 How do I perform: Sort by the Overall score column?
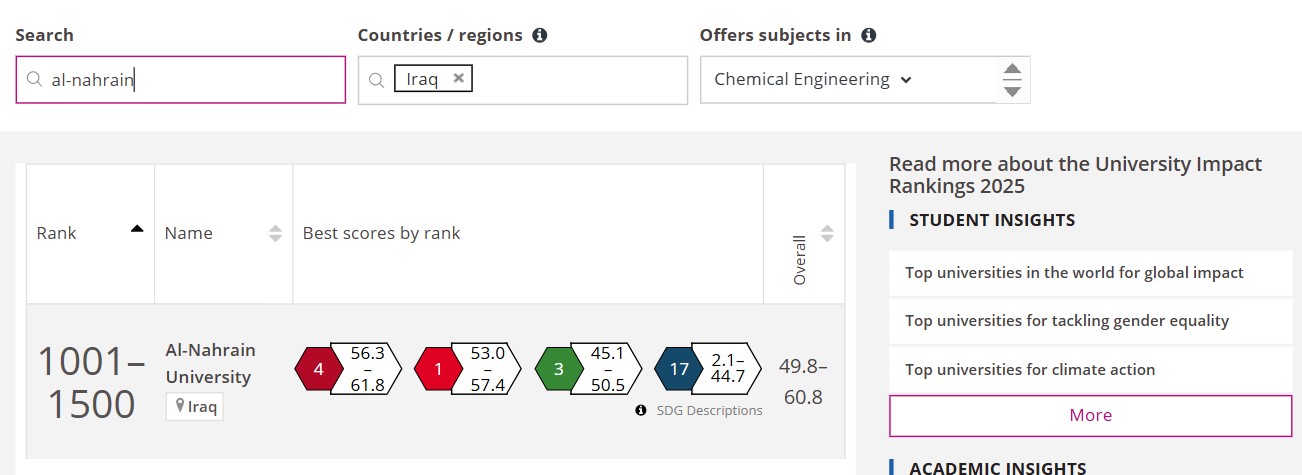click(827, 233)
